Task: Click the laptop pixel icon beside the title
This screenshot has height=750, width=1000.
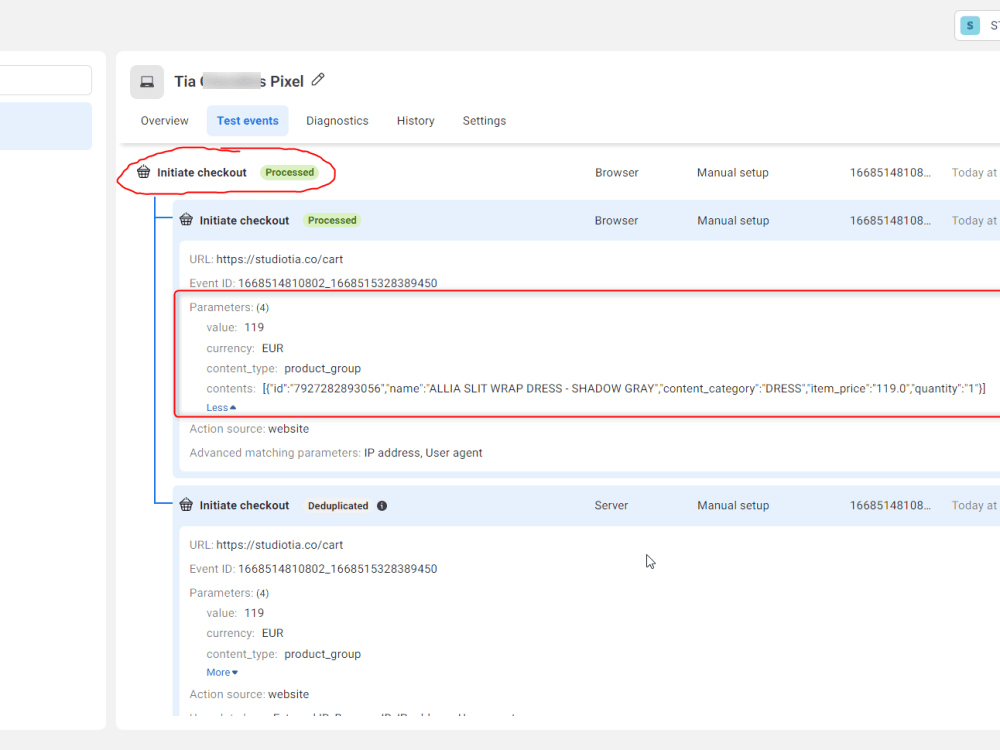Action: click(x=147, y=82)
